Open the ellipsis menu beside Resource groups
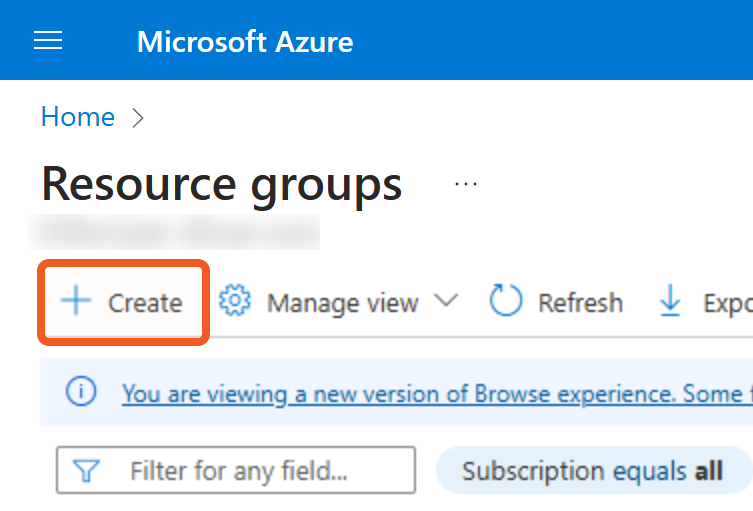The height and width of the screenshot is (511, 753). pos(466,184)
